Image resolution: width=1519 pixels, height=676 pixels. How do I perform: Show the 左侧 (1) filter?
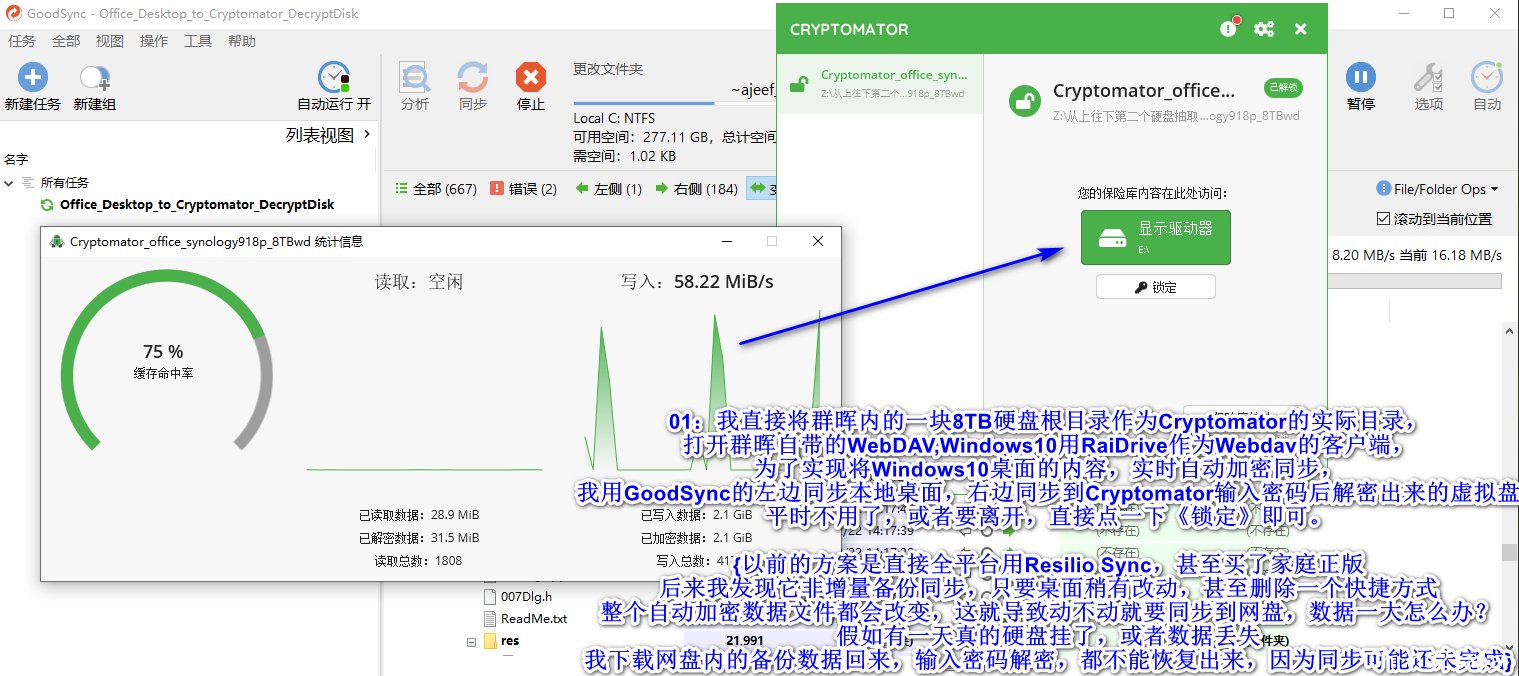(x=609, y=188)
